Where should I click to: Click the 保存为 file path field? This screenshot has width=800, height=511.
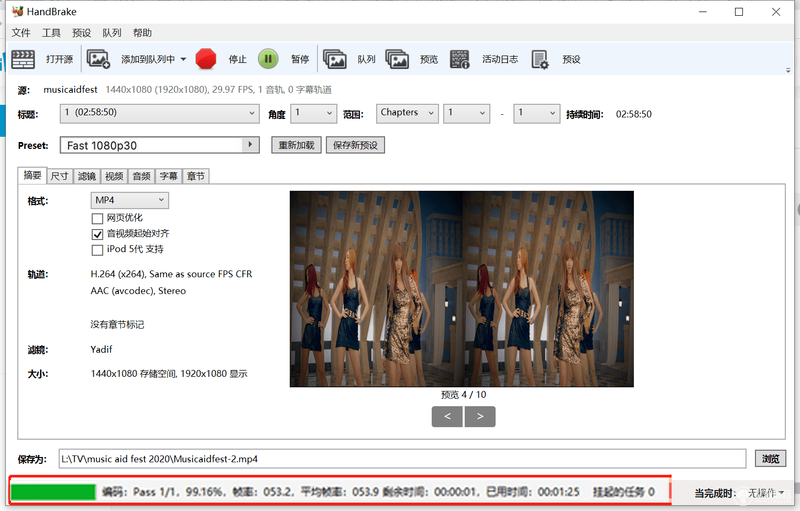click(x=403, y=459)
